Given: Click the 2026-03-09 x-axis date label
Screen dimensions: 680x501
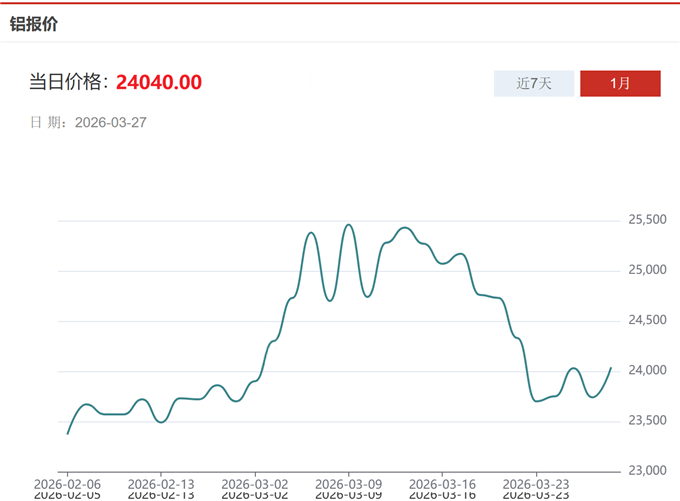Looking at the screenshot, I should tap(348, 483).
